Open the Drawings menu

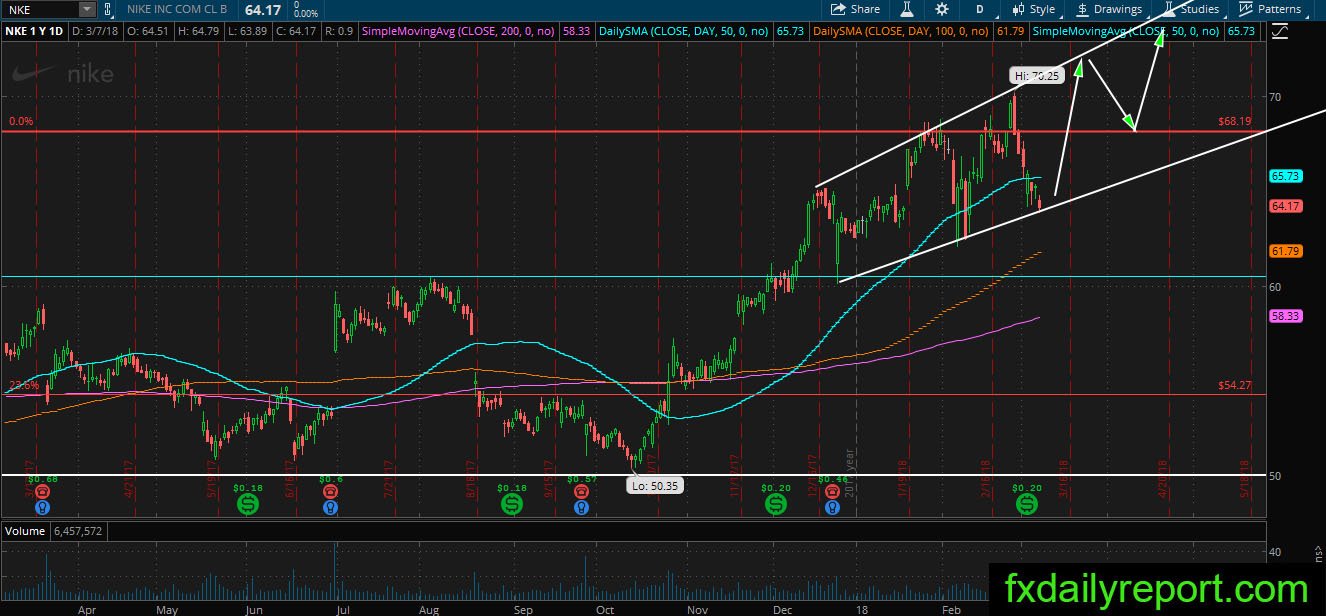coord(1109,9)
